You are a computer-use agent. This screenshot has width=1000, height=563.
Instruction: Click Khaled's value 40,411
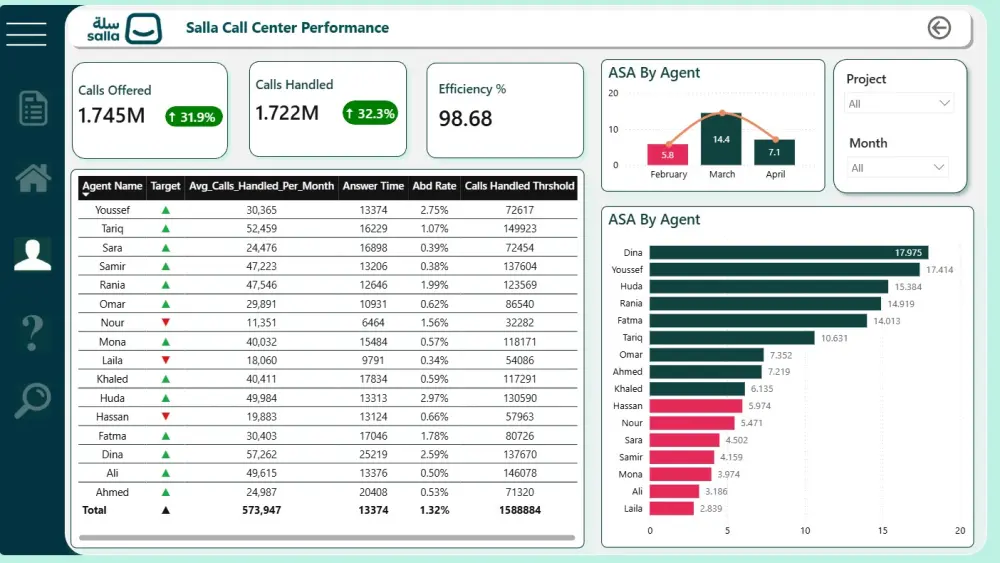[261, 379]
